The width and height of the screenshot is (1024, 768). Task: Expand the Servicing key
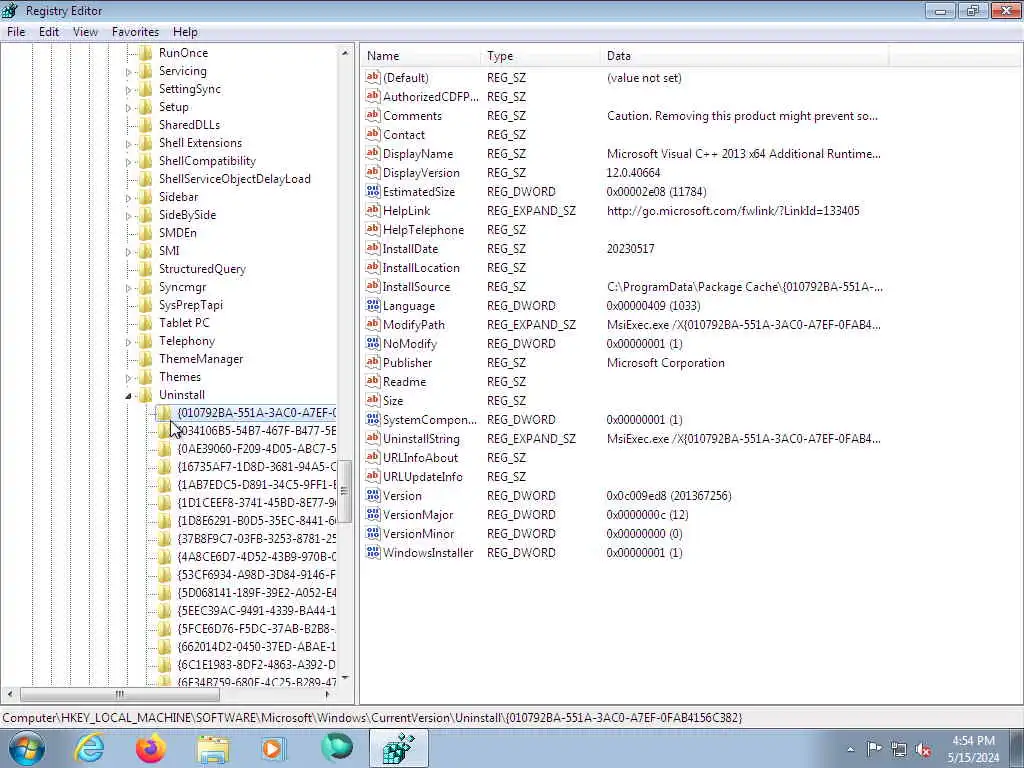tap(129, 72)
